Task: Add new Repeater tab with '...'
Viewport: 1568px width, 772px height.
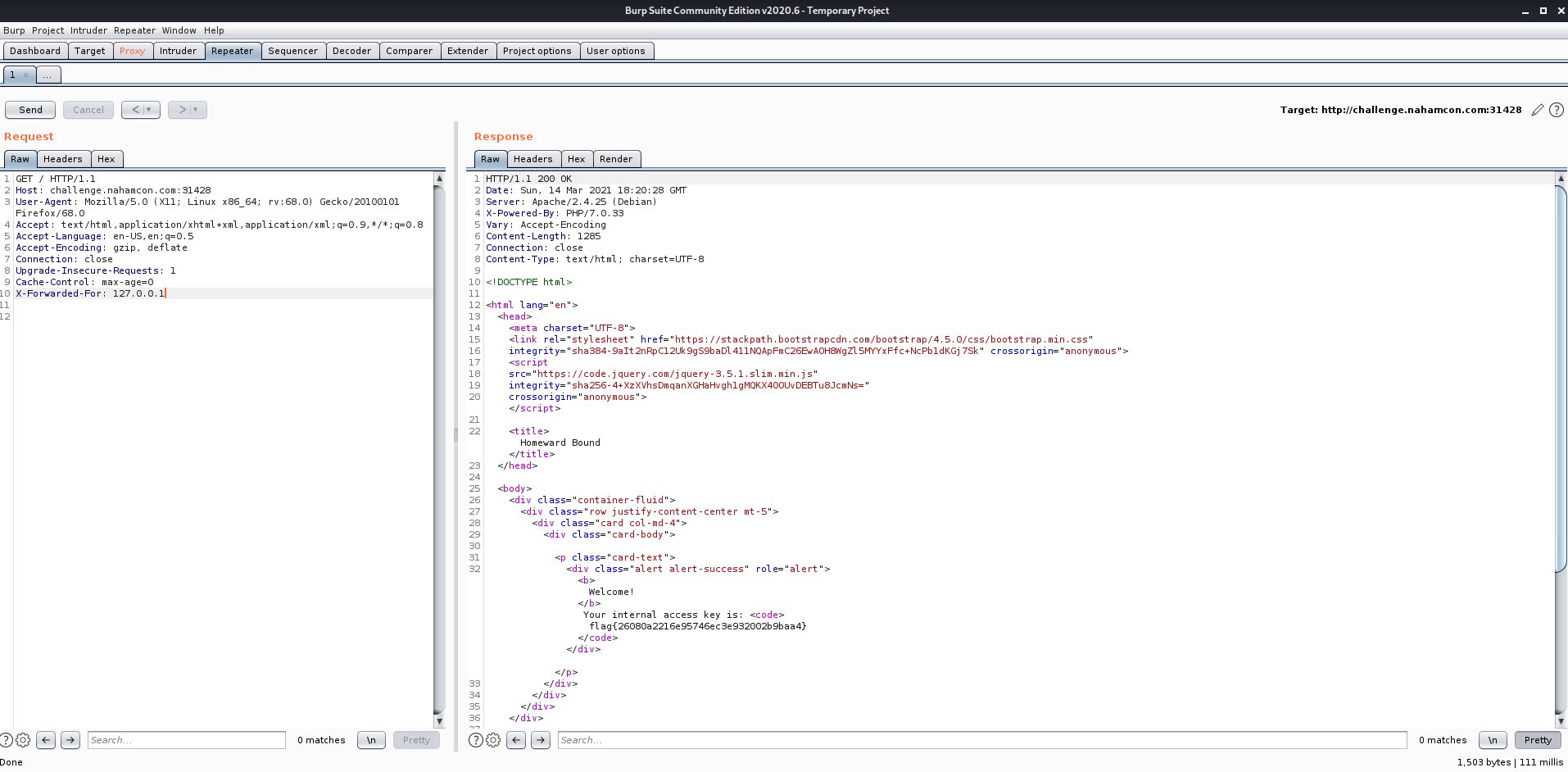Action: [x=48, y=75]
